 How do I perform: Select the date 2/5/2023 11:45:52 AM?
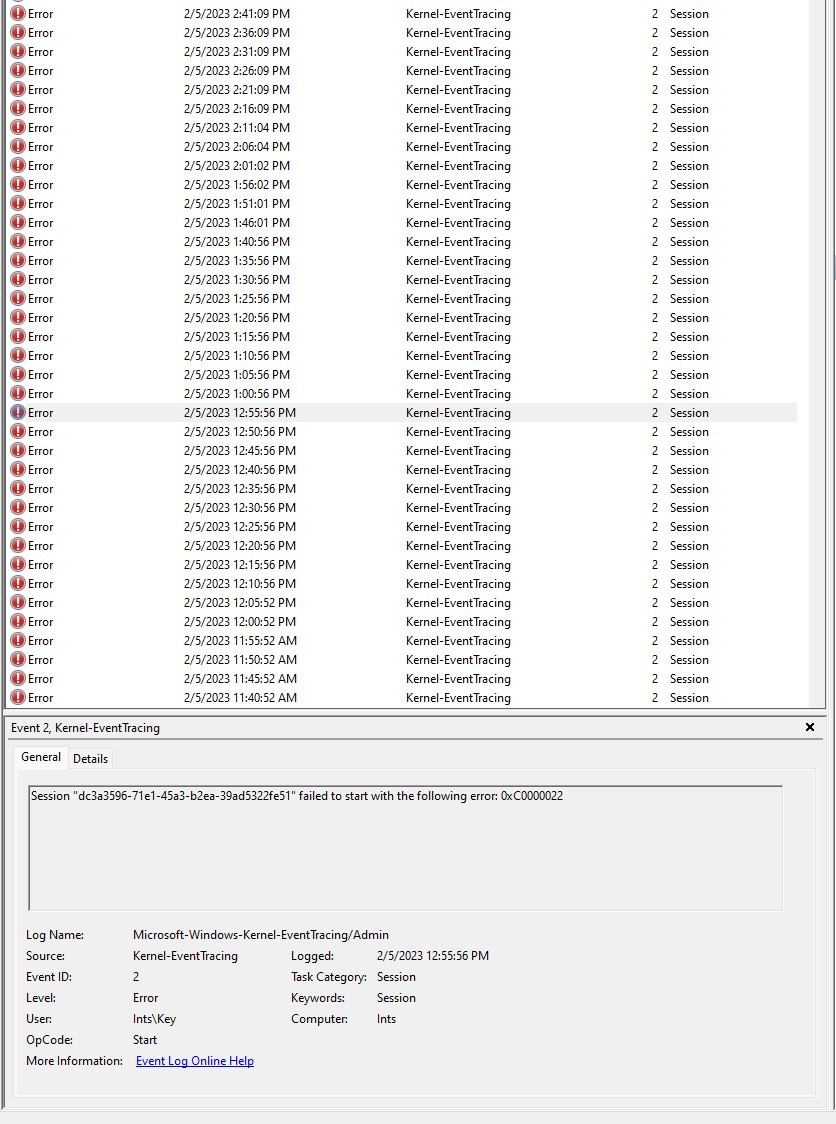click(x=240, y=679)
